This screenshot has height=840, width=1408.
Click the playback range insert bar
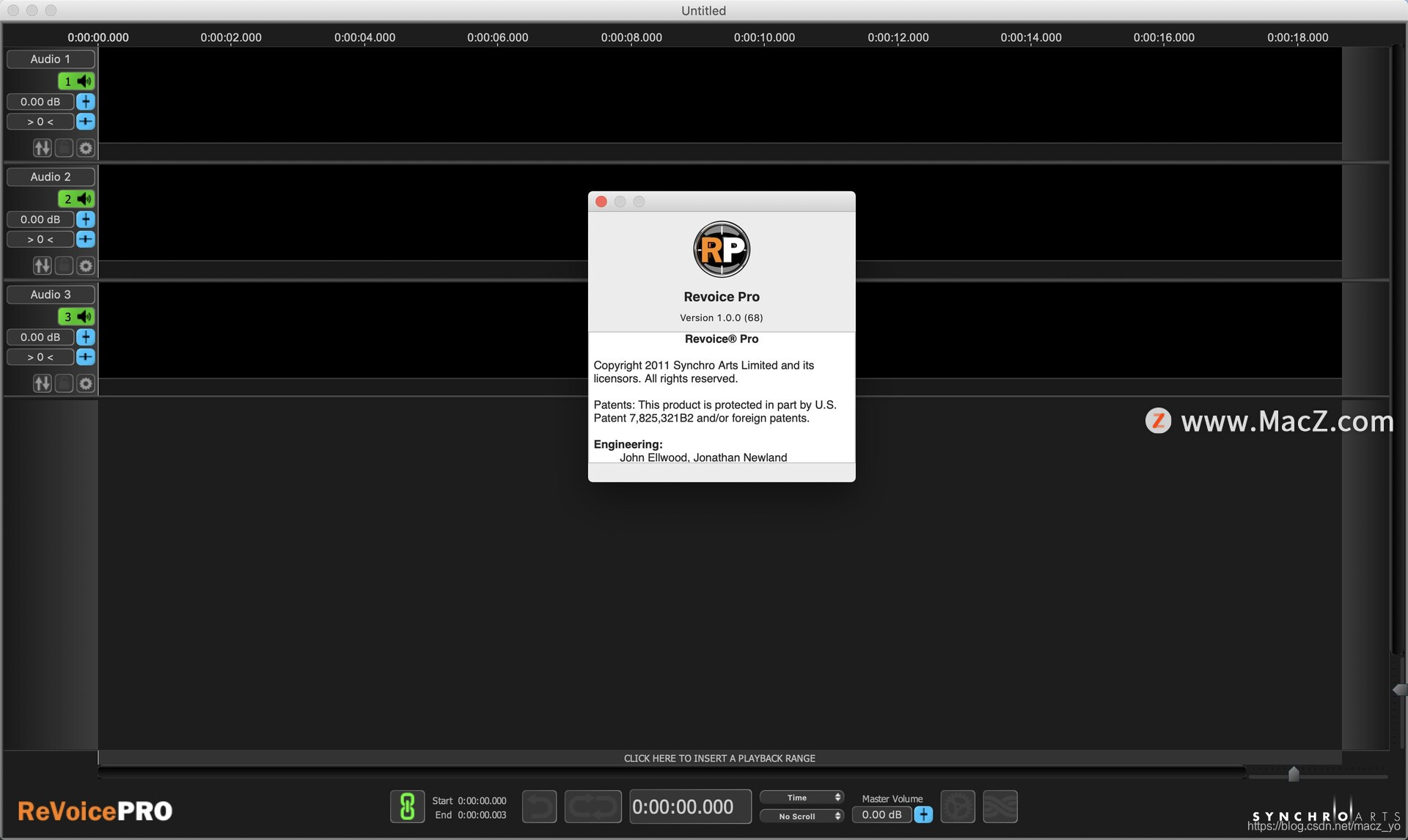coord(719,758)
